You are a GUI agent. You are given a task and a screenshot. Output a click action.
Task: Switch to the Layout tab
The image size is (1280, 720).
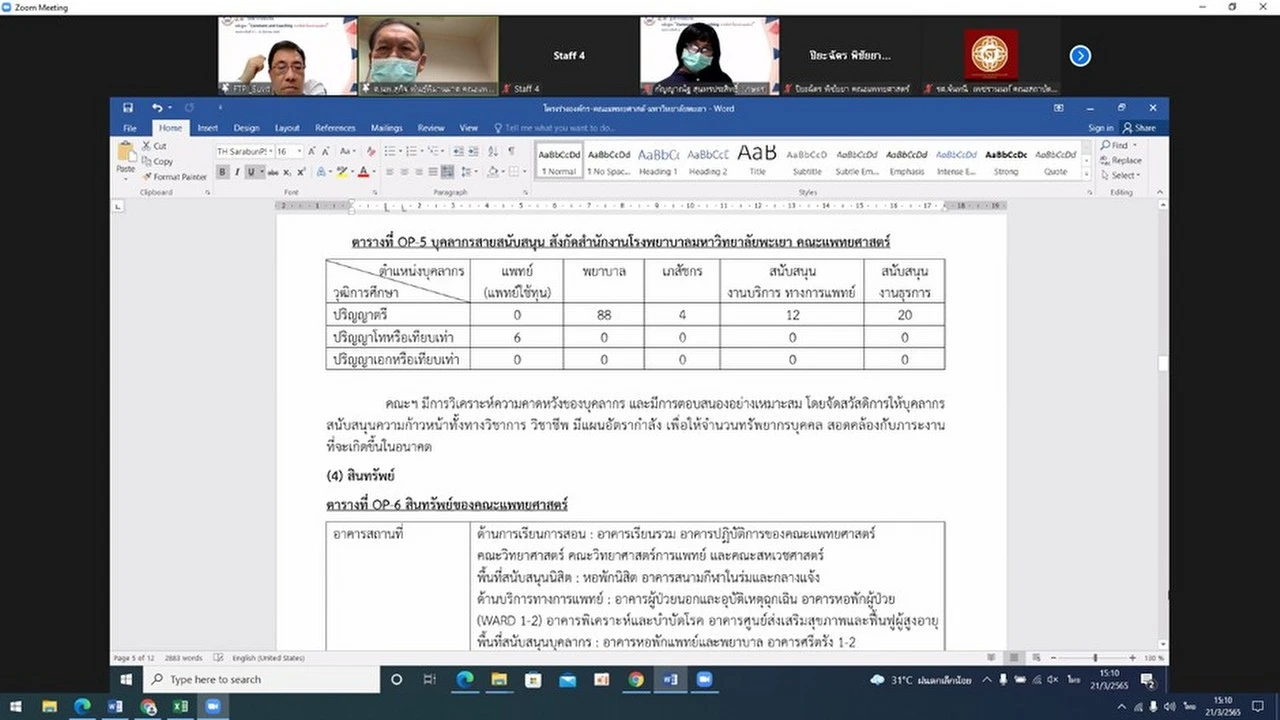287,128
